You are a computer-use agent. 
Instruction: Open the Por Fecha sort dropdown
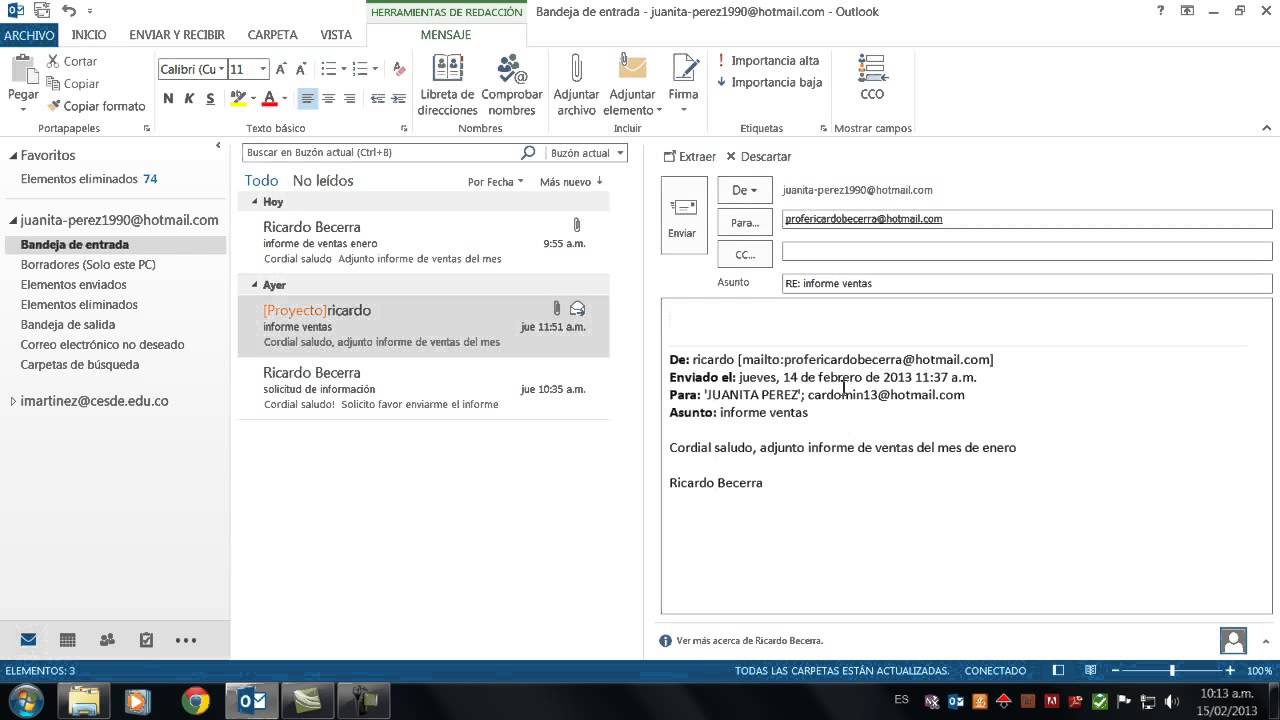click(x=496, y=182)
